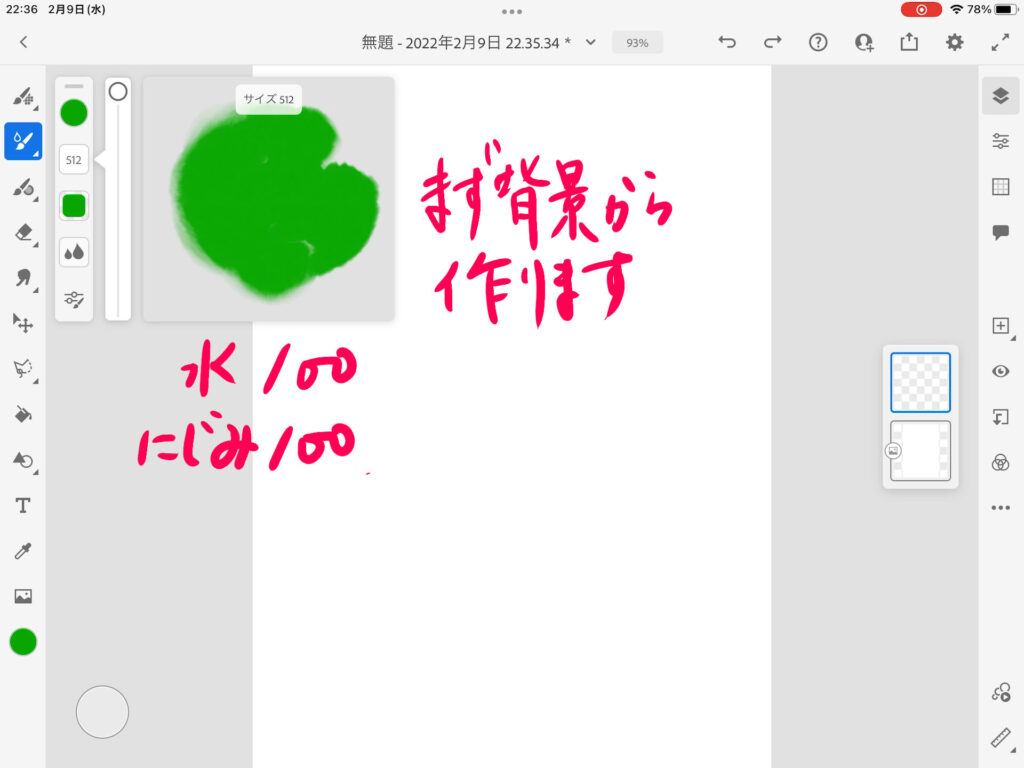Select the Text tool

pyautogui.click(x=22, y=506)
